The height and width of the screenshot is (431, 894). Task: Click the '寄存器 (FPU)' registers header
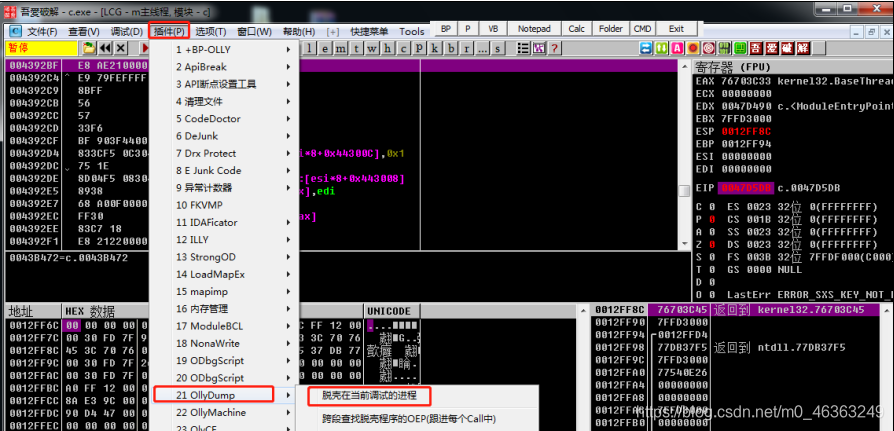pyautogui.click(x=732, y=68)
